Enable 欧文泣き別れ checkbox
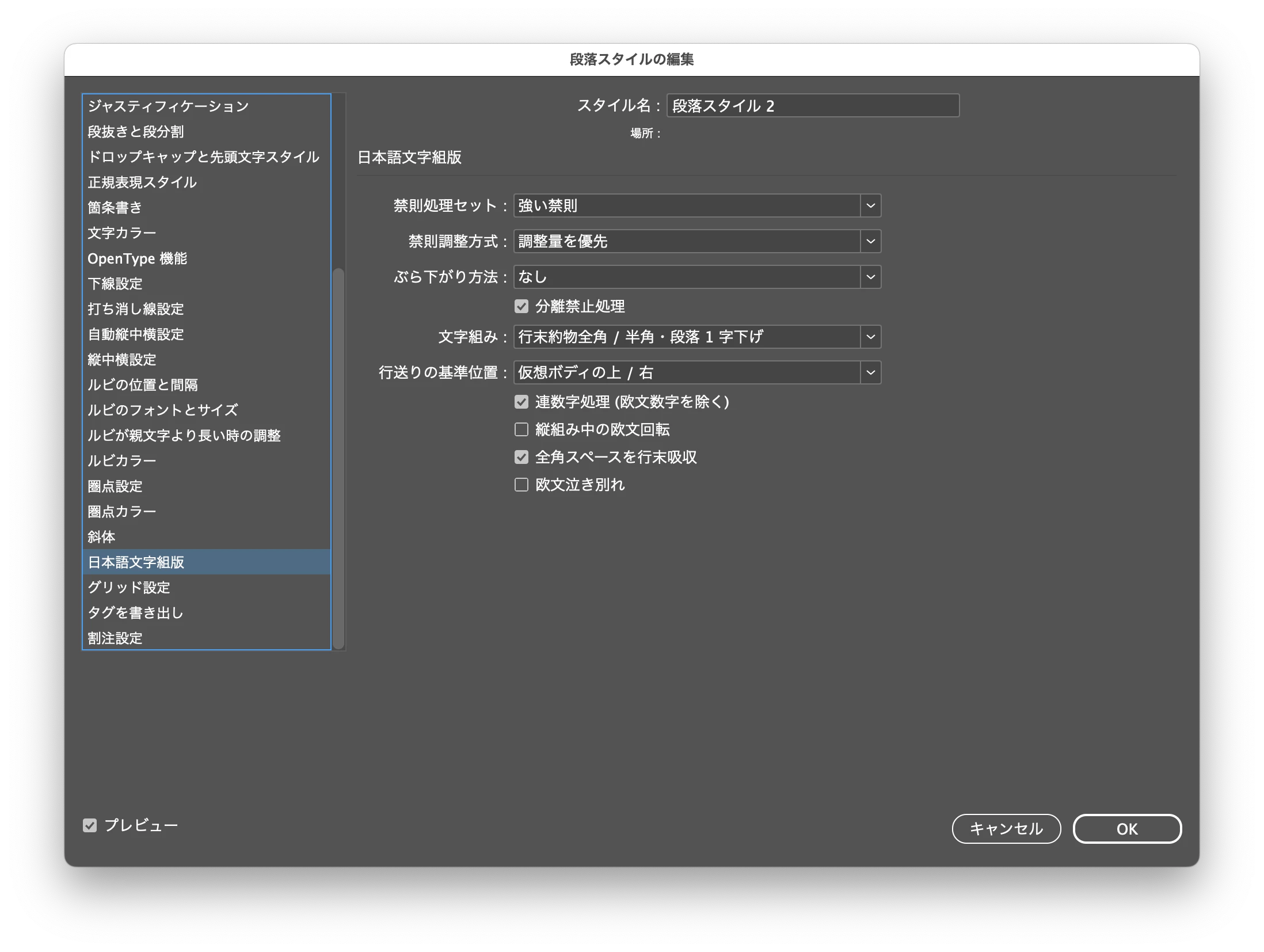The width and height of the screenshot is (1264, 952). 521,485
